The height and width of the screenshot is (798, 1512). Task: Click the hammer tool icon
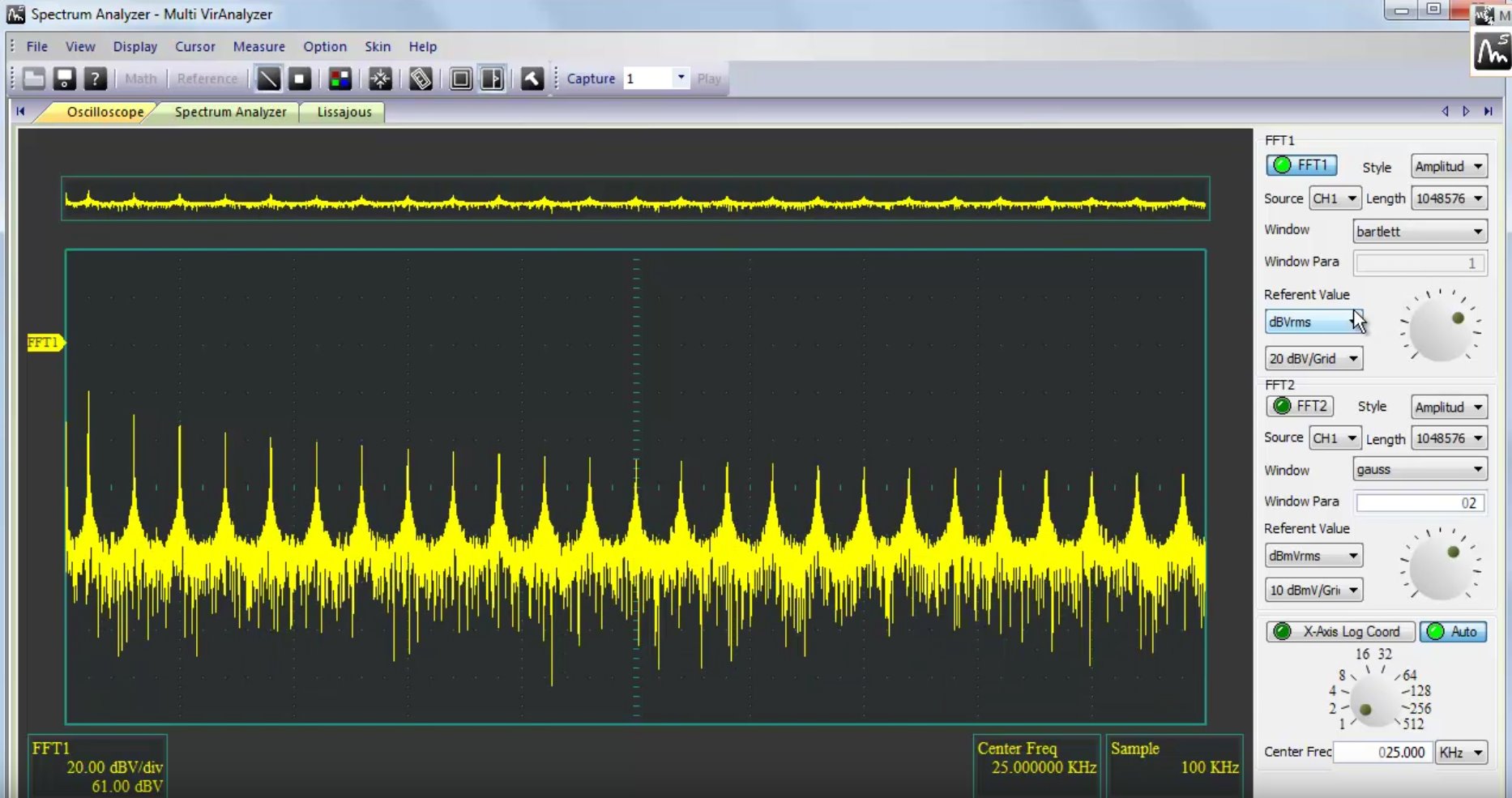(532, 79)
